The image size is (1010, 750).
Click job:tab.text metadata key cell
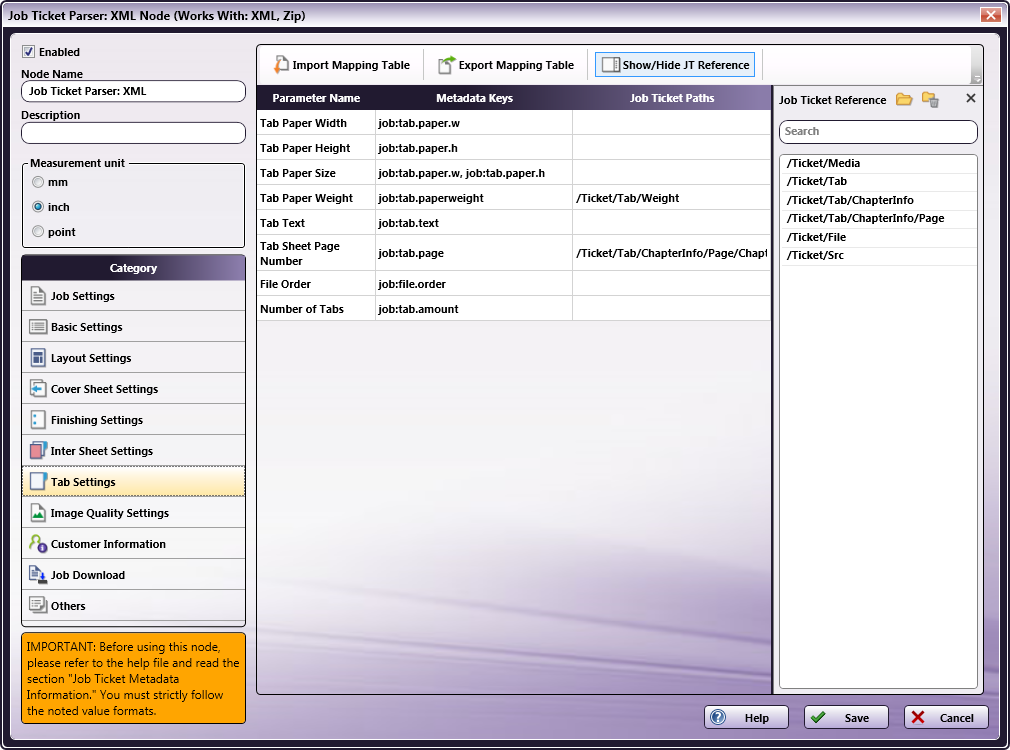pos(474,223)
